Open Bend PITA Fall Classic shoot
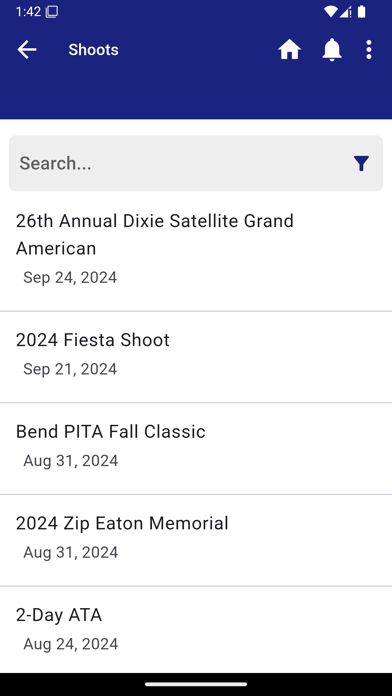Screen dimensions: 392x696 tap(196, 449)
